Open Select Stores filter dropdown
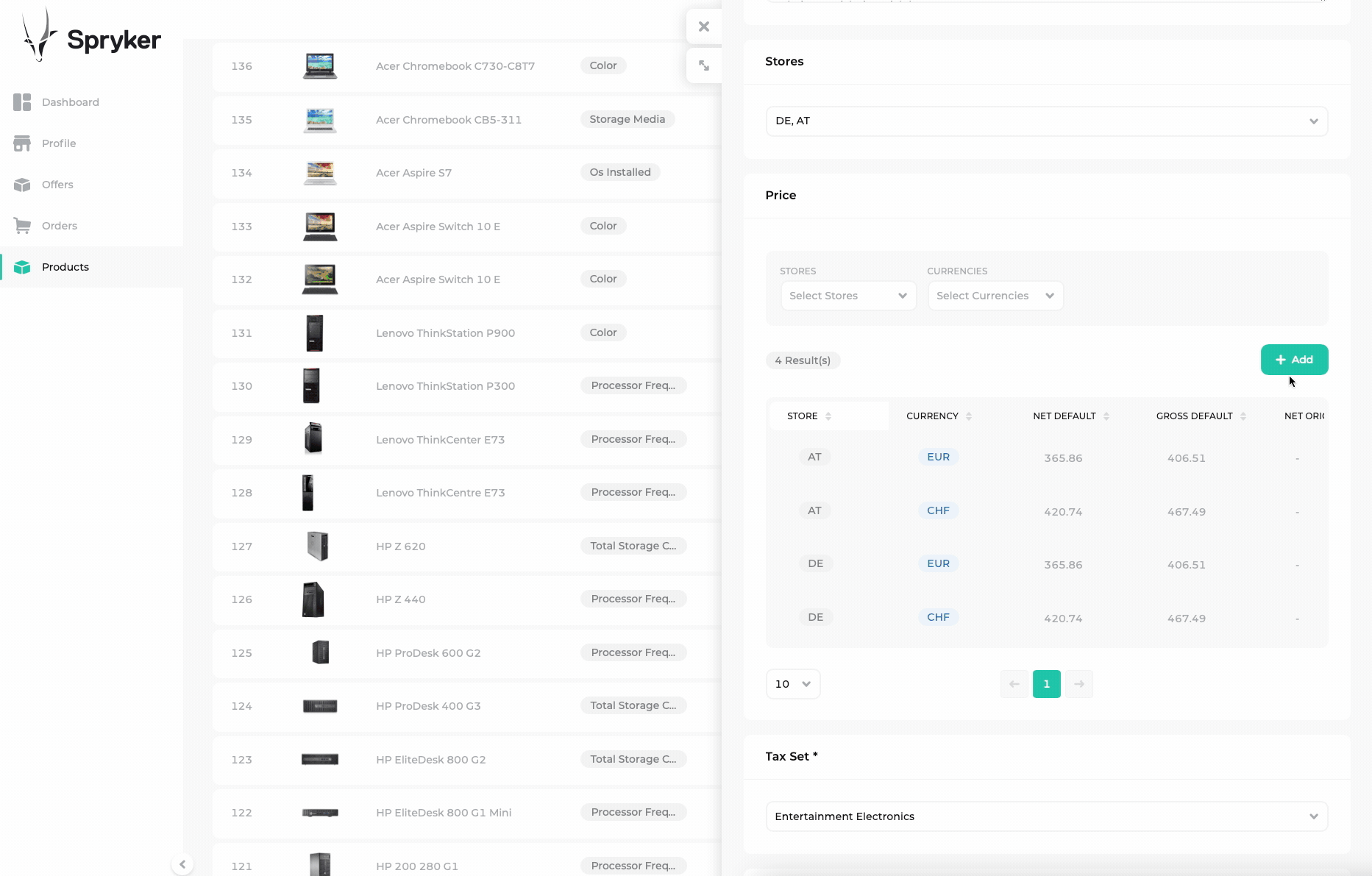 tap(848, 296)
